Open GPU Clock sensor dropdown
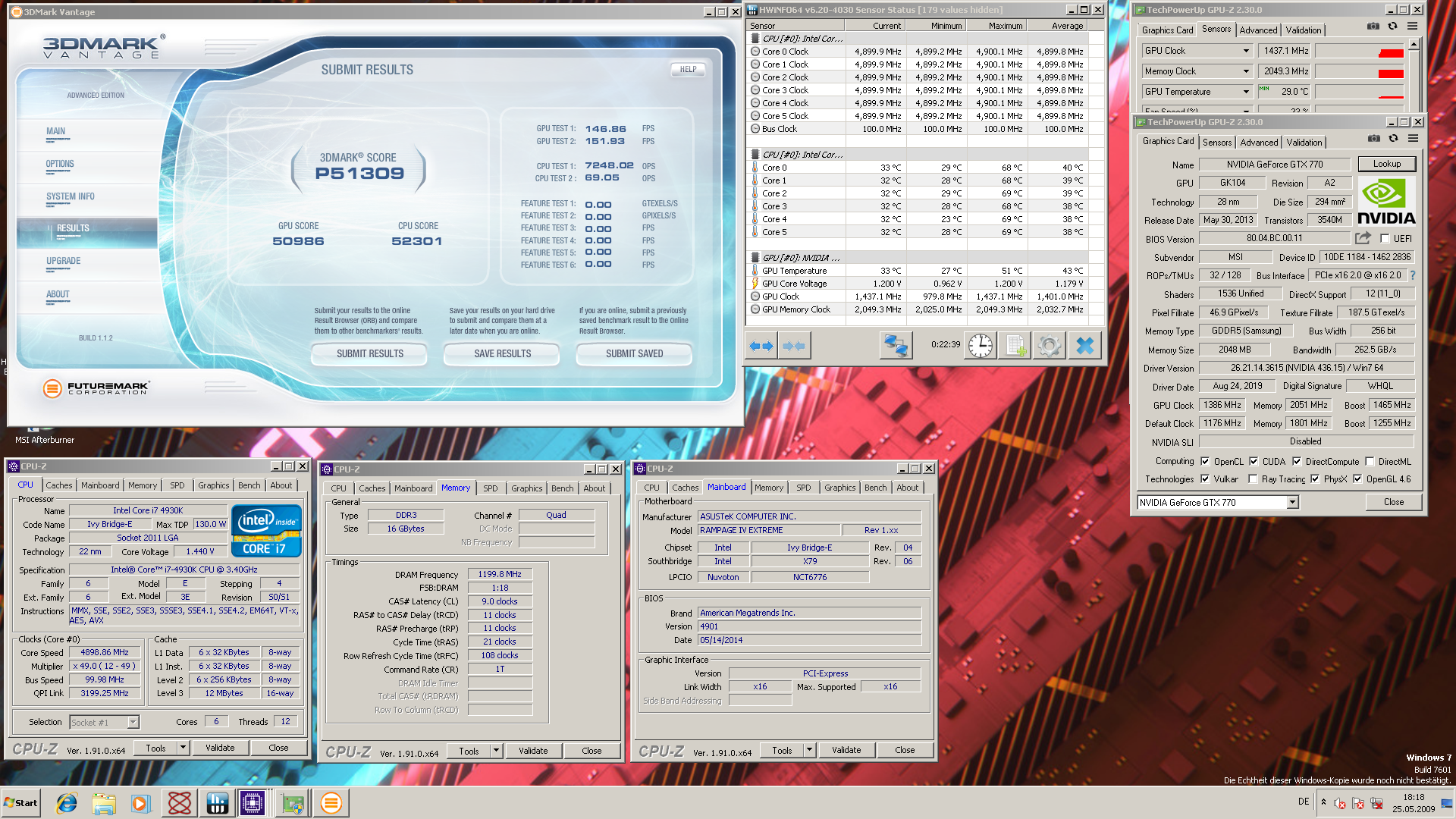This screenshot has height=819, width=1456. pyautogui.click(x=1246, y=51)
